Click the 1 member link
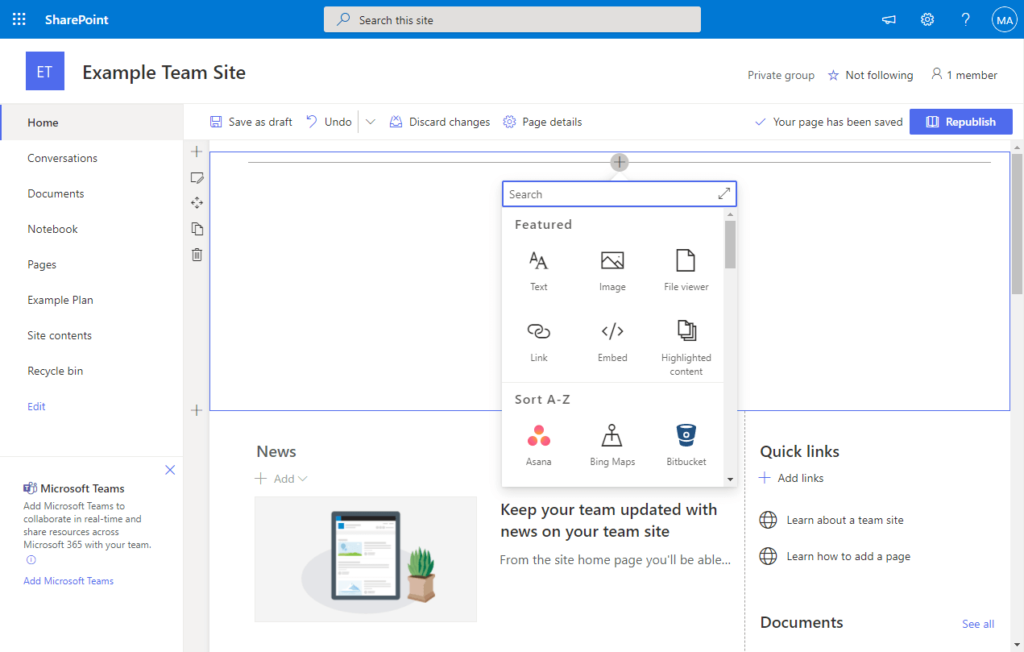This screenshot has width=1024, height=652. (965, 75)
